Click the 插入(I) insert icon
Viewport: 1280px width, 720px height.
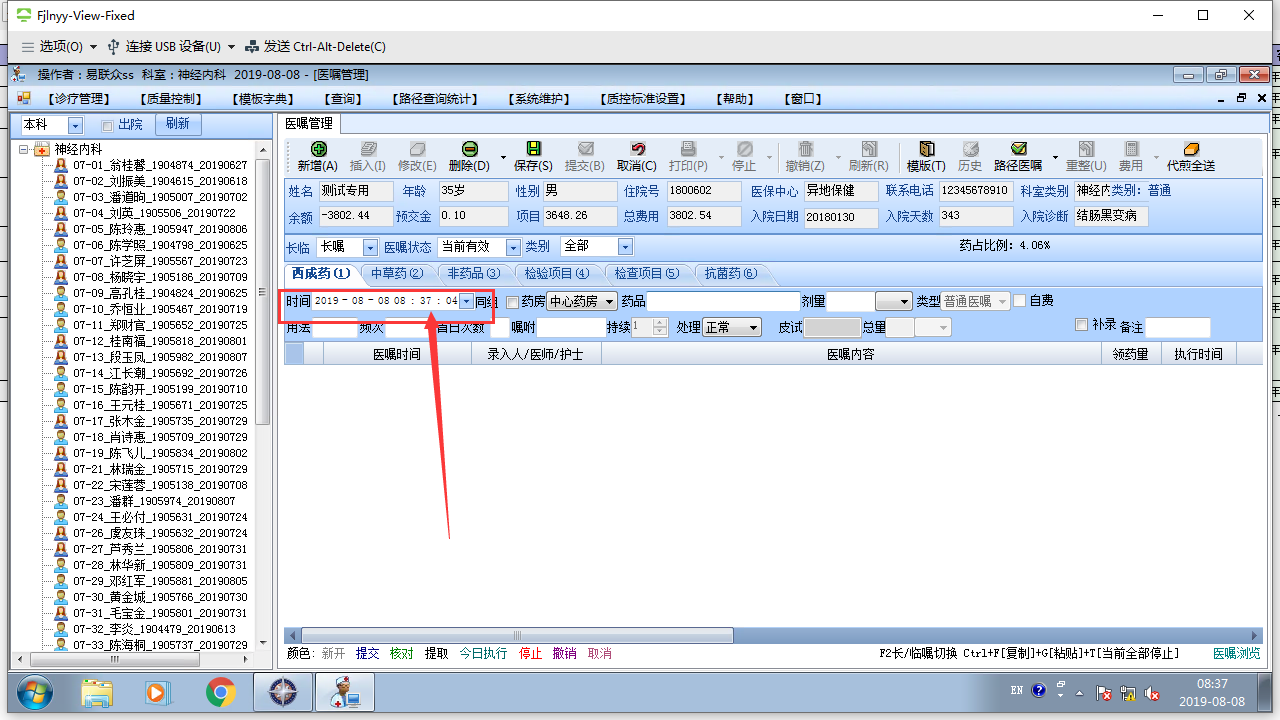pyautogui.click(x=368, y=149)
